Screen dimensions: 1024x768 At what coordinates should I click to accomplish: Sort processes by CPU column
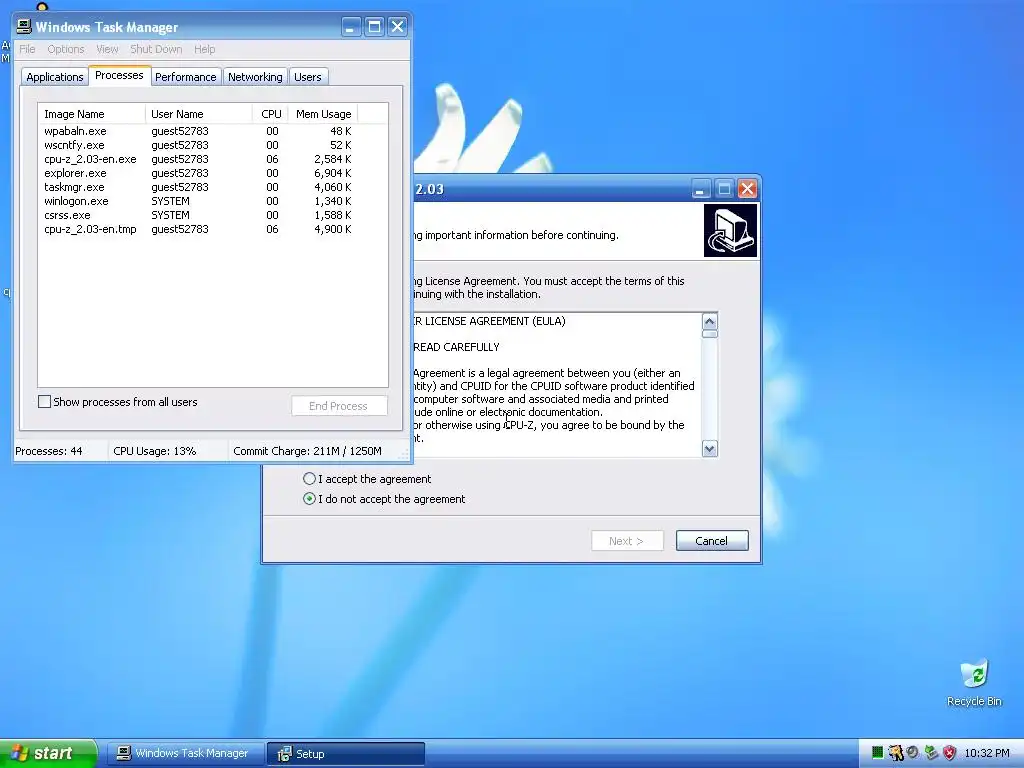270,114
